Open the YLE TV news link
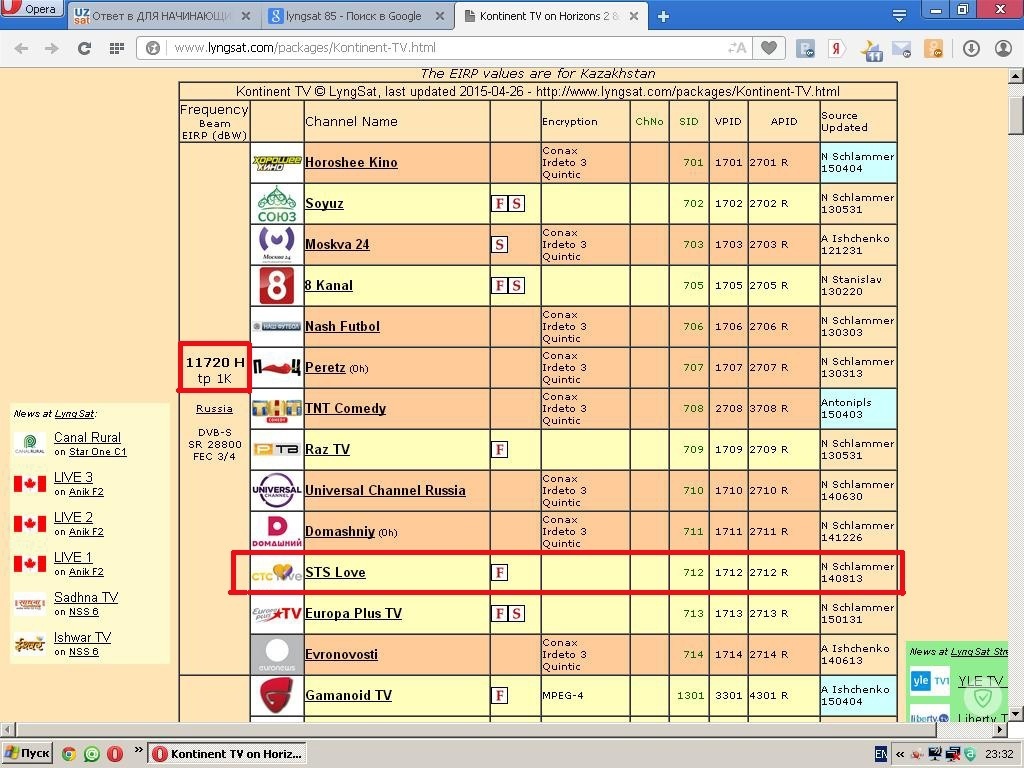The width and height of the screenshot is (1024, 768). click(980, 681)
